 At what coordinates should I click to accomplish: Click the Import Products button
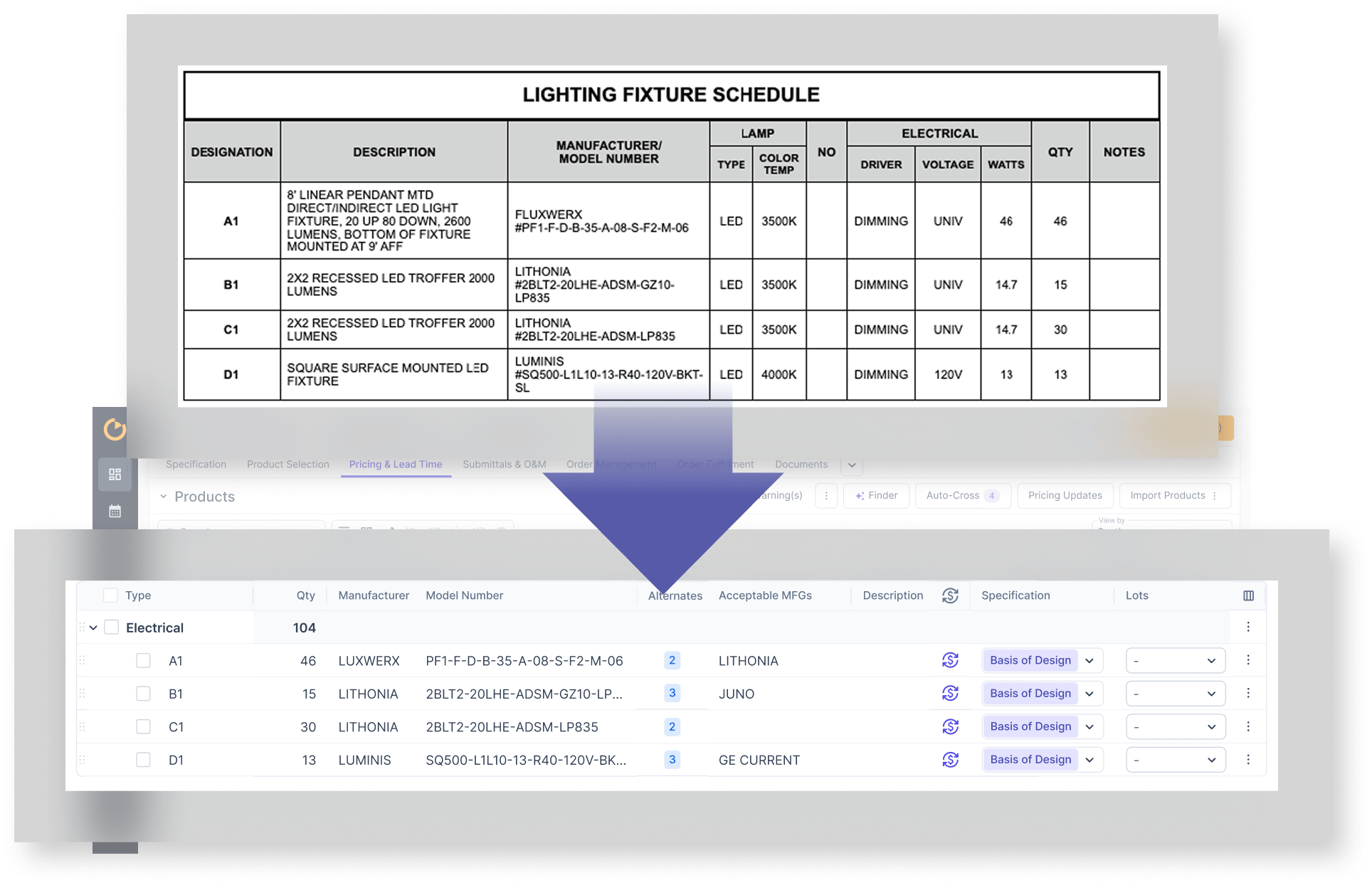click(1174, 496)
